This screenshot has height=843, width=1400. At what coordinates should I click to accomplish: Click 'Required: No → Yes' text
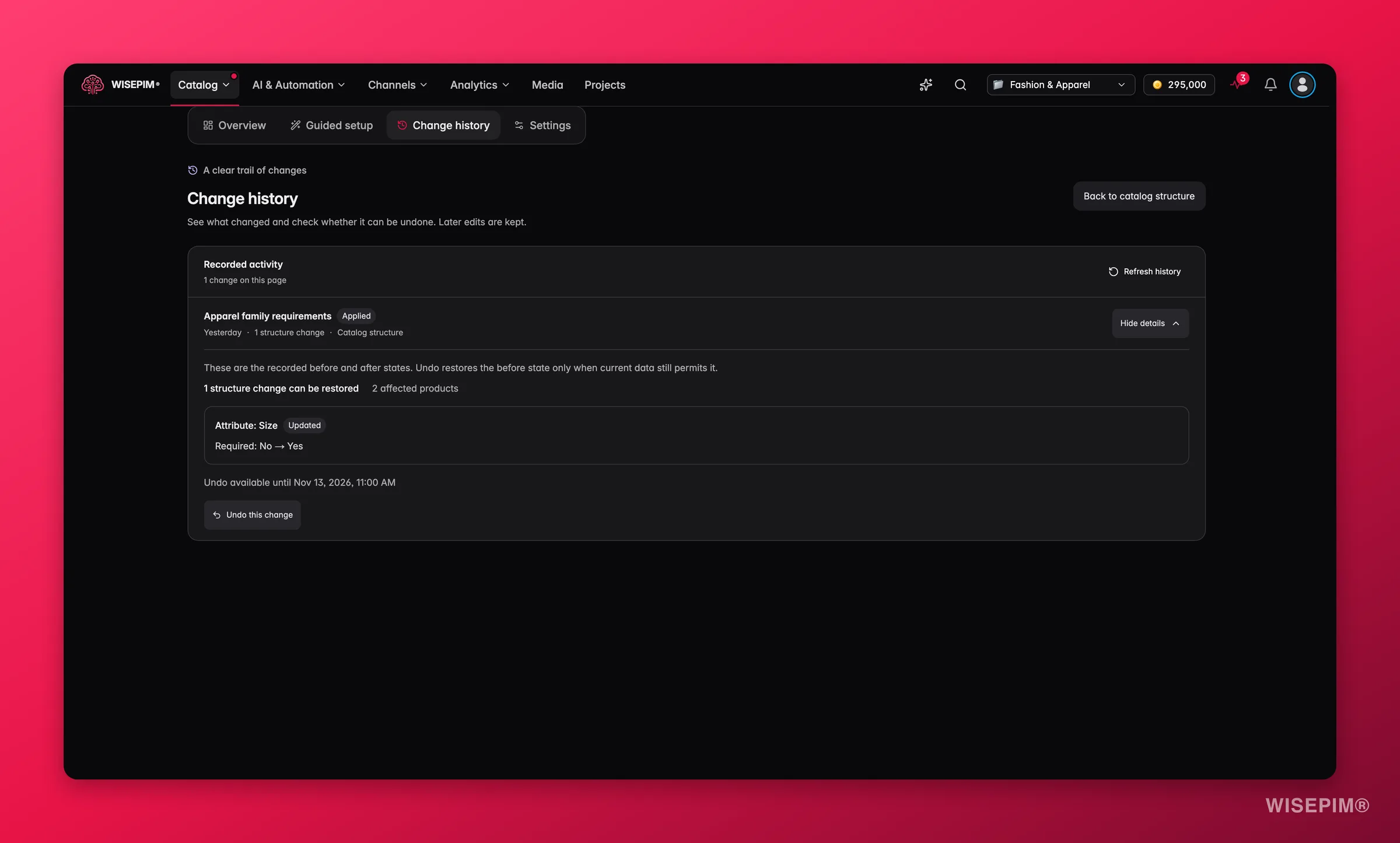pos(259,446)
